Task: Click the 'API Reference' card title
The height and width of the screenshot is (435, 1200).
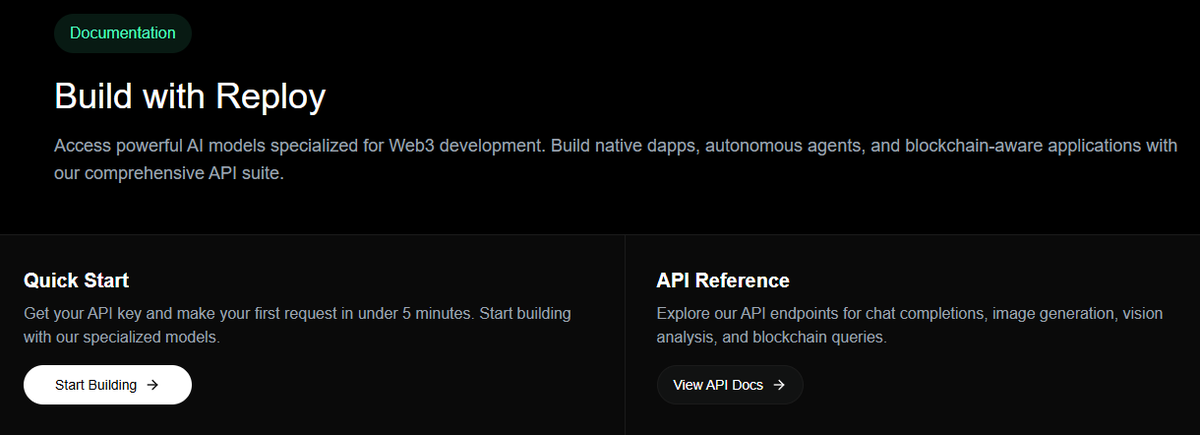Action: point(723,280)
